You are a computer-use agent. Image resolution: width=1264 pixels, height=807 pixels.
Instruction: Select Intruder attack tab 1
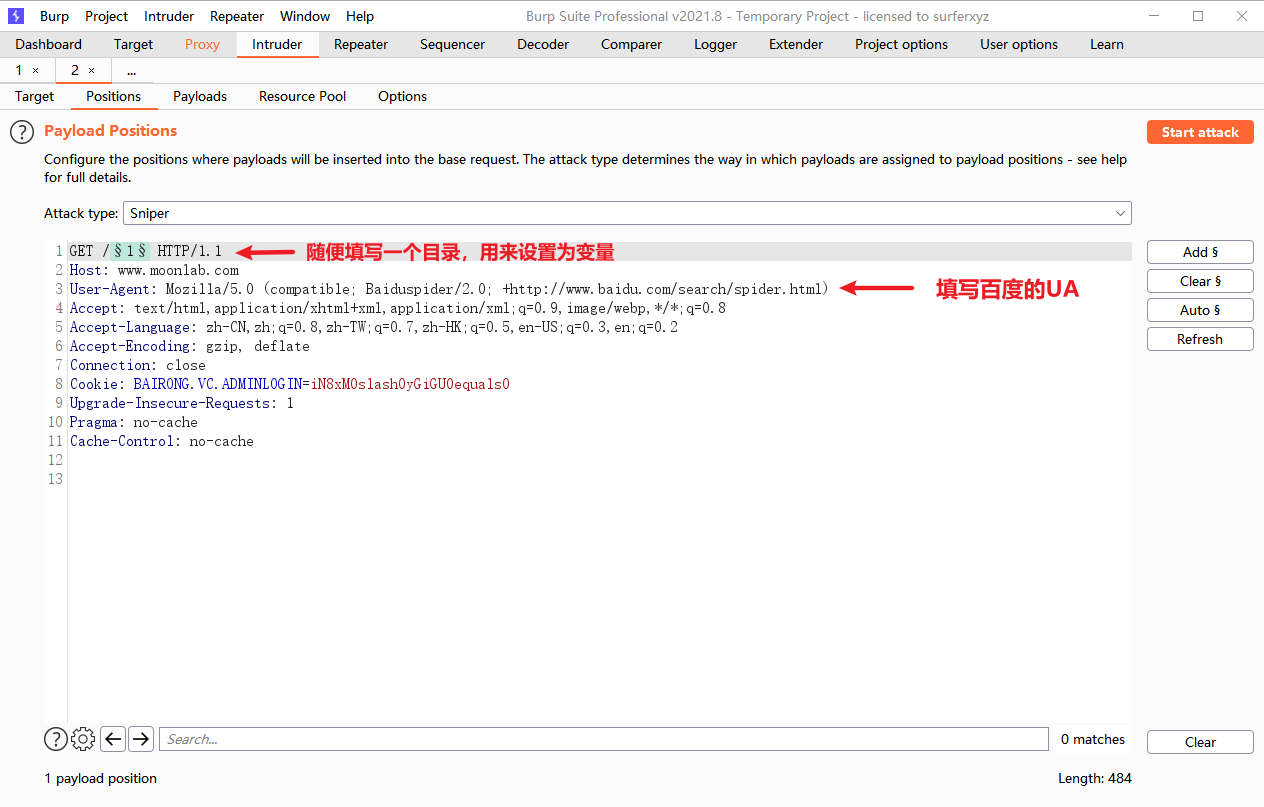click(x=19, y=71)
